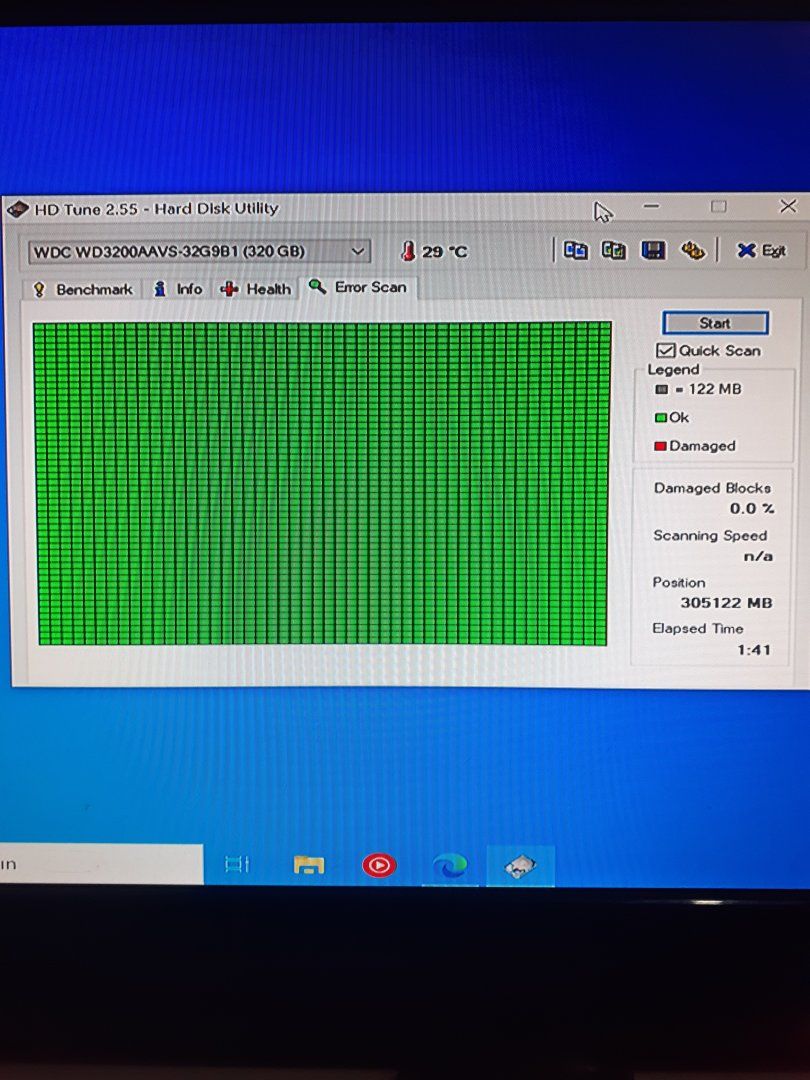The width and height of the screenshot is (810, 1080).
Task: Close the HD Tune window
Action: [x=787, y=206]
